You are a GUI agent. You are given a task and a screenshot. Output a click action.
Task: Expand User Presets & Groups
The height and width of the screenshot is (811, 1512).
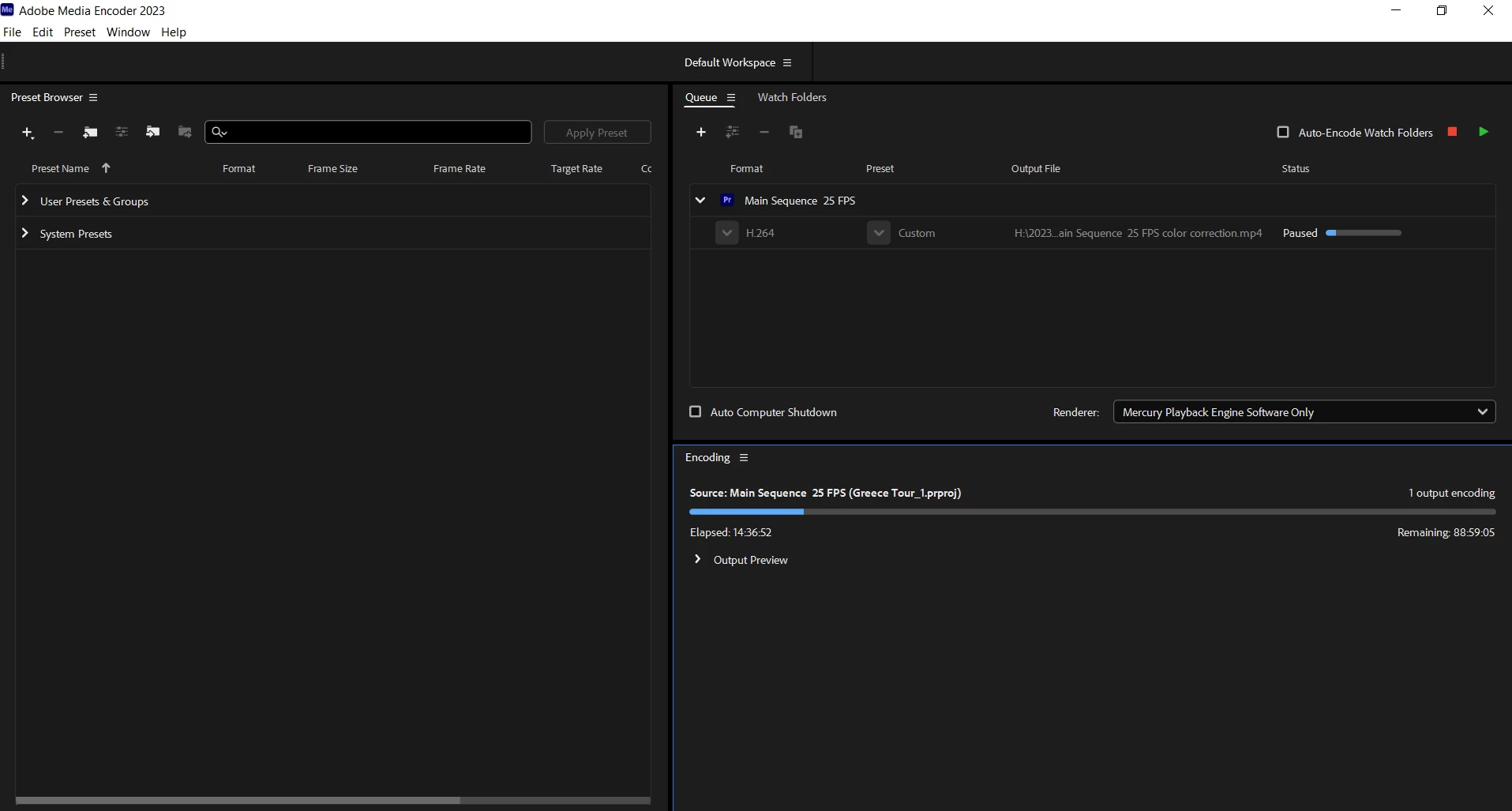[x=25, y=201]
